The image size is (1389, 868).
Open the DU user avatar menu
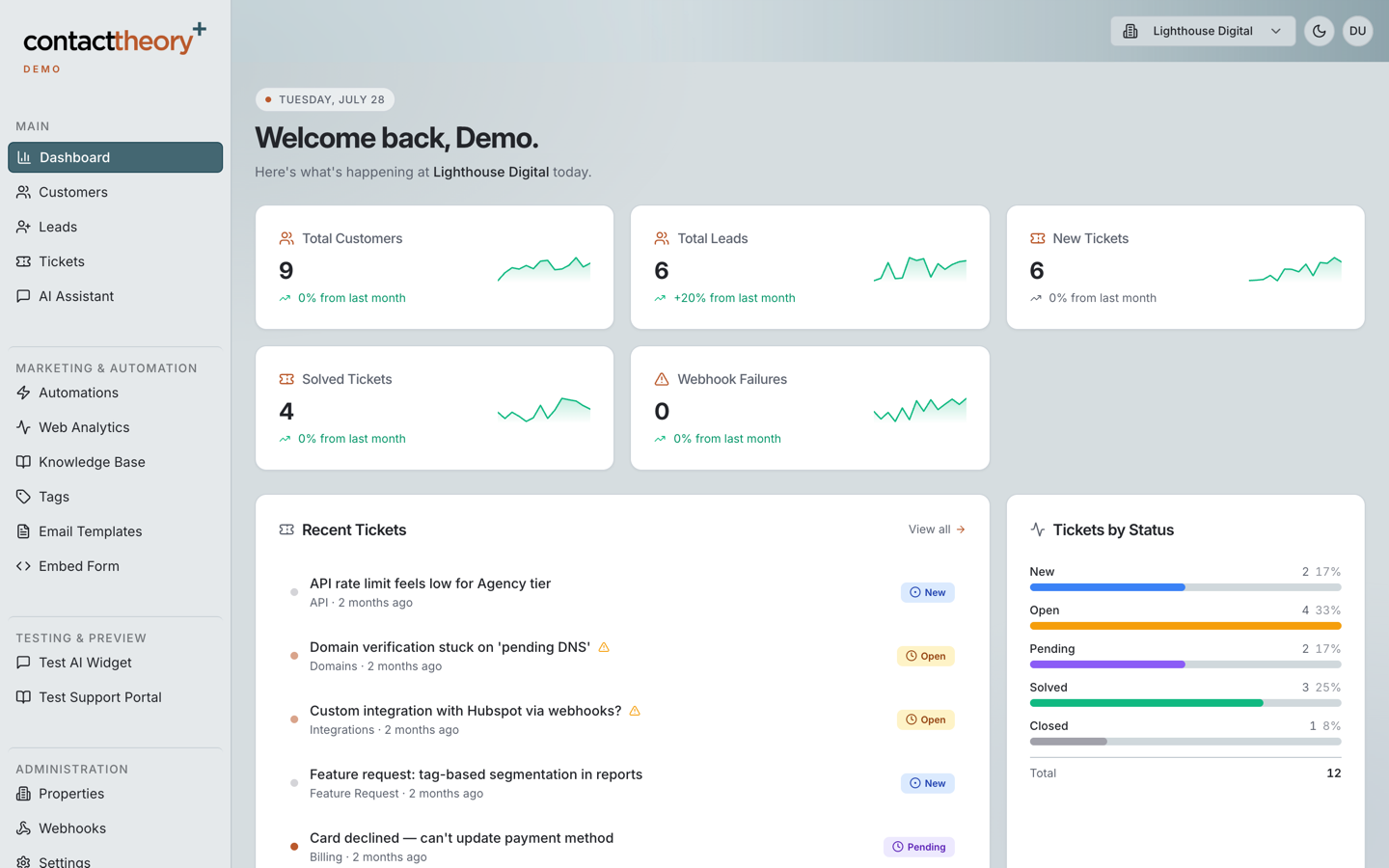tap(1357, 31)
